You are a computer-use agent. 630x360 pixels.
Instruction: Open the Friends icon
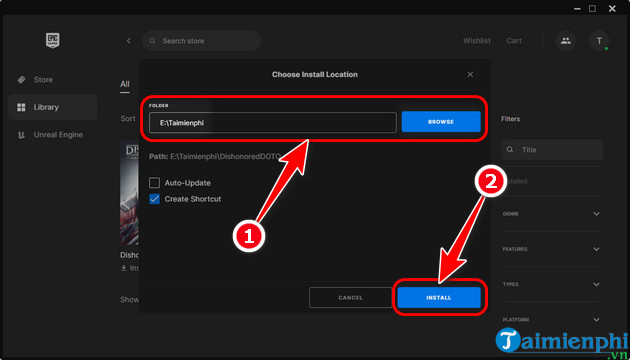pyautogui.click(x=566, y=41)
